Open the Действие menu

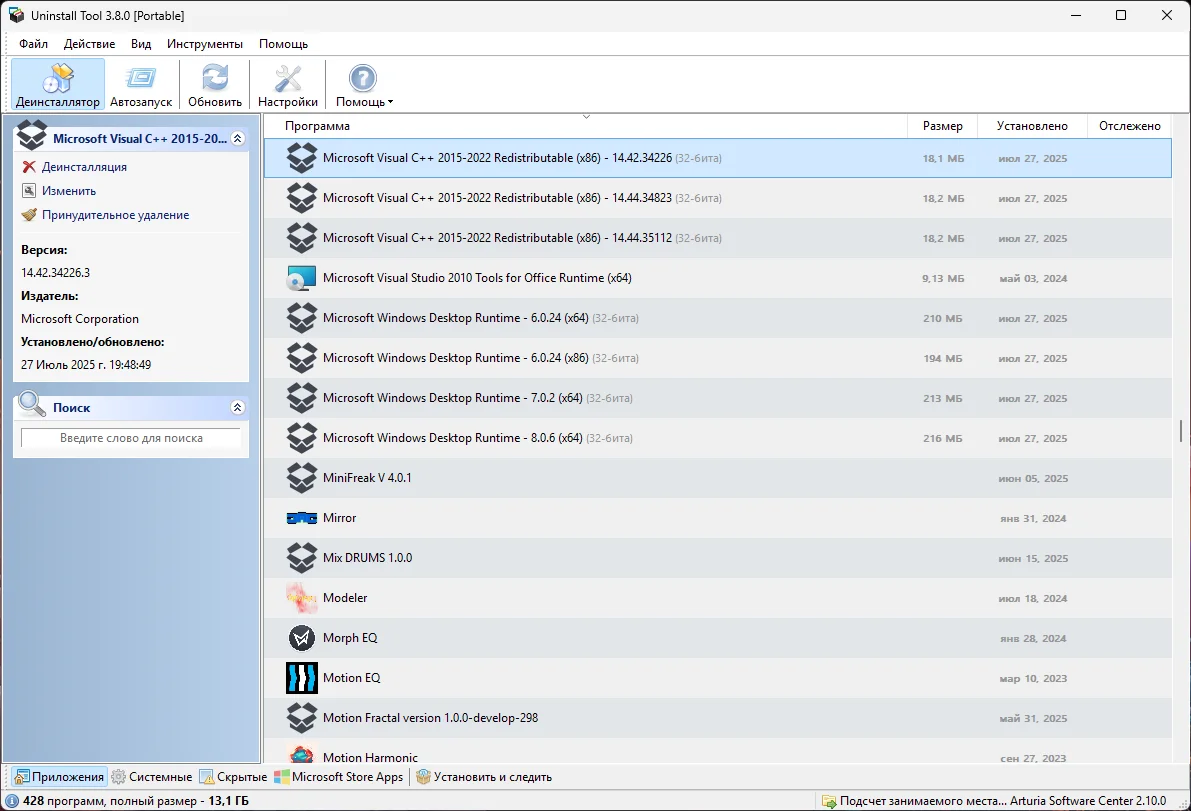(89, 44)
